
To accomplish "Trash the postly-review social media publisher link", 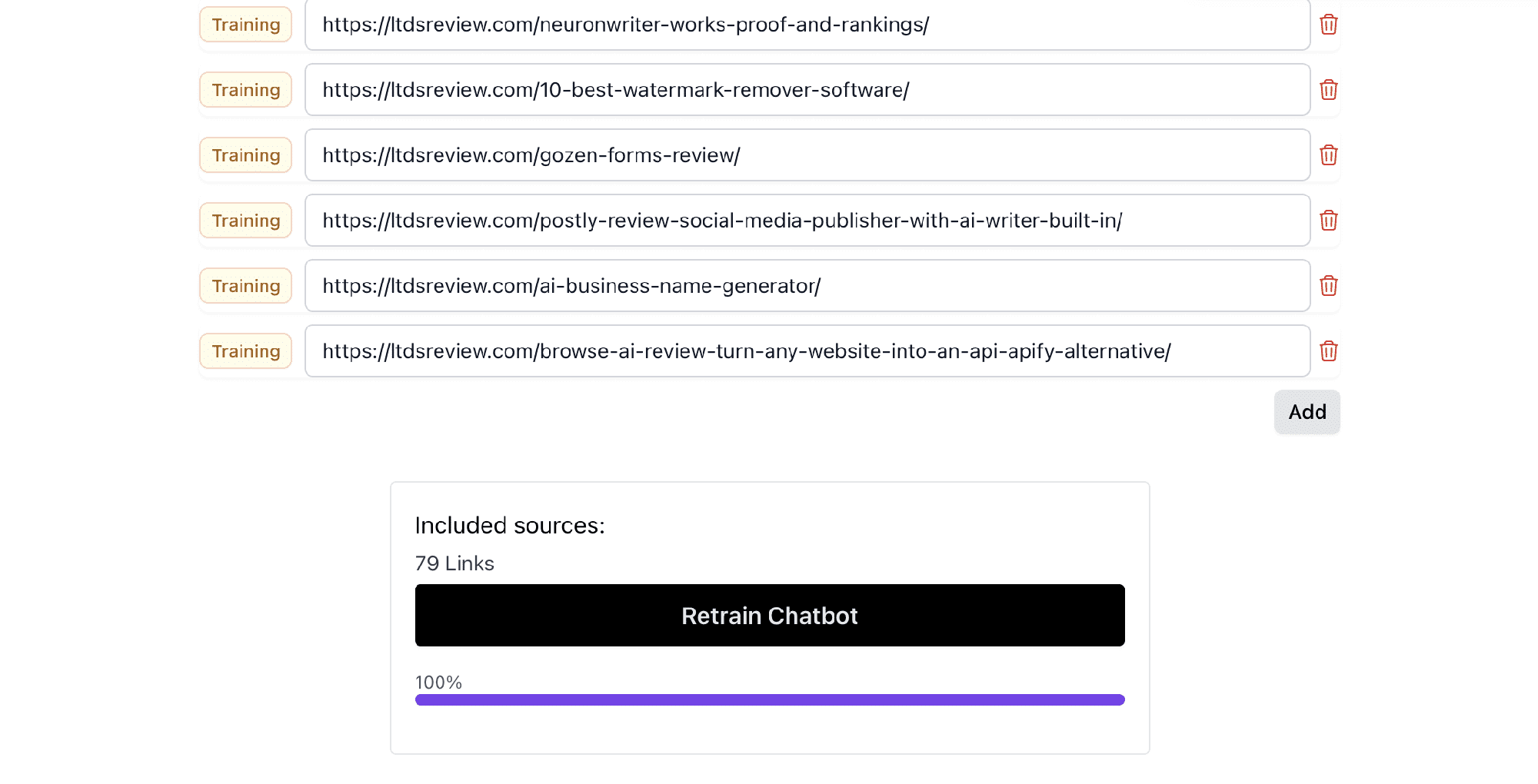I will coord(1328,221).
